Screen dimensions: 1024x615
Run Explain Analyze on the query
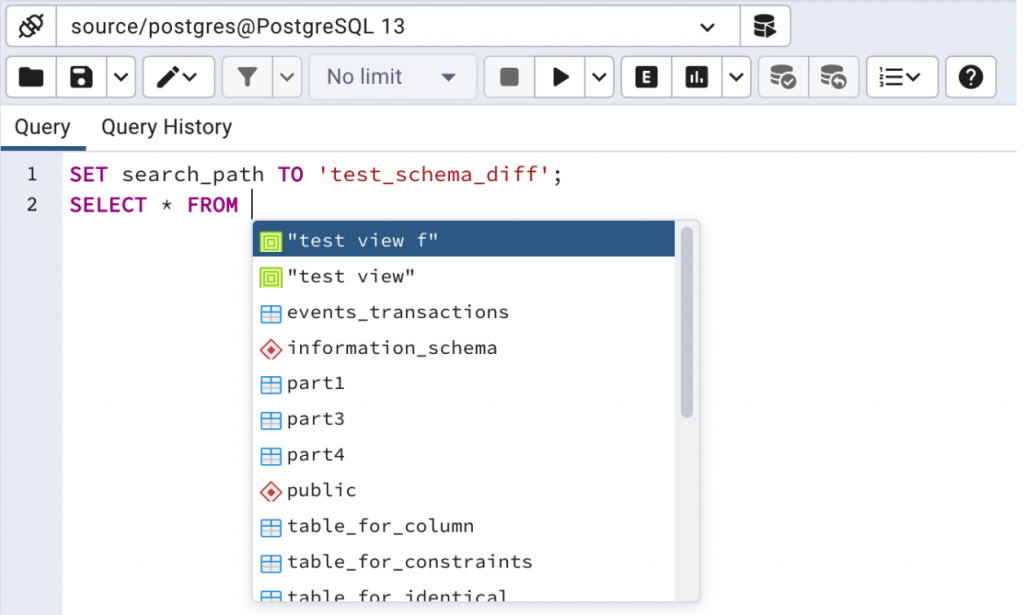pyautogui.click(x=696, y=77)
